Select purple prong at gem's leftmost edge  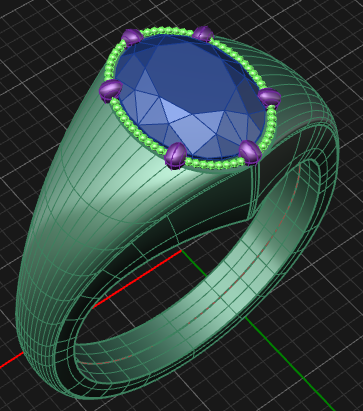(111, 90)
